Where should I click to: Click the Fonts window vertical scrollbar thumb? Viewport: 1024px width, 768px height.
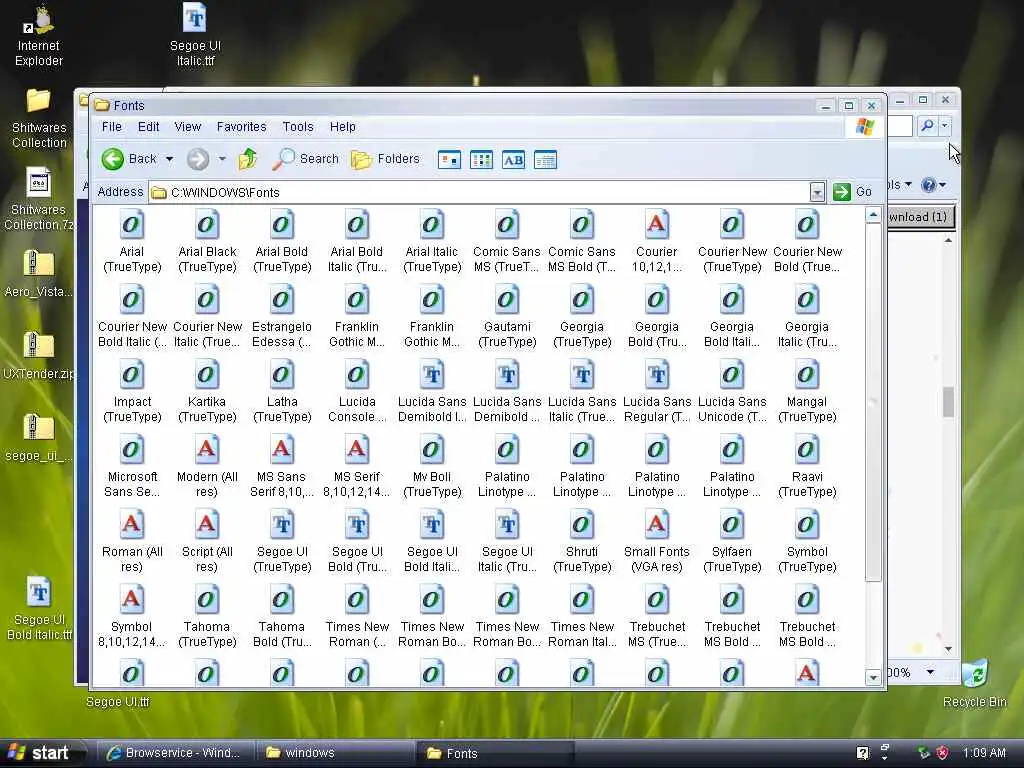(x=873, y=403)
